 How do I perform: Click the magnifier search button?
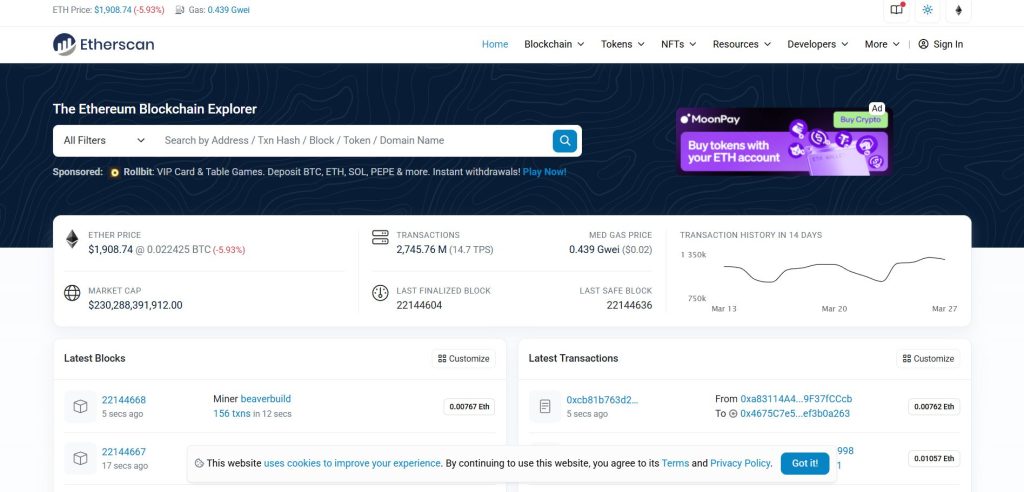point(565,140)
